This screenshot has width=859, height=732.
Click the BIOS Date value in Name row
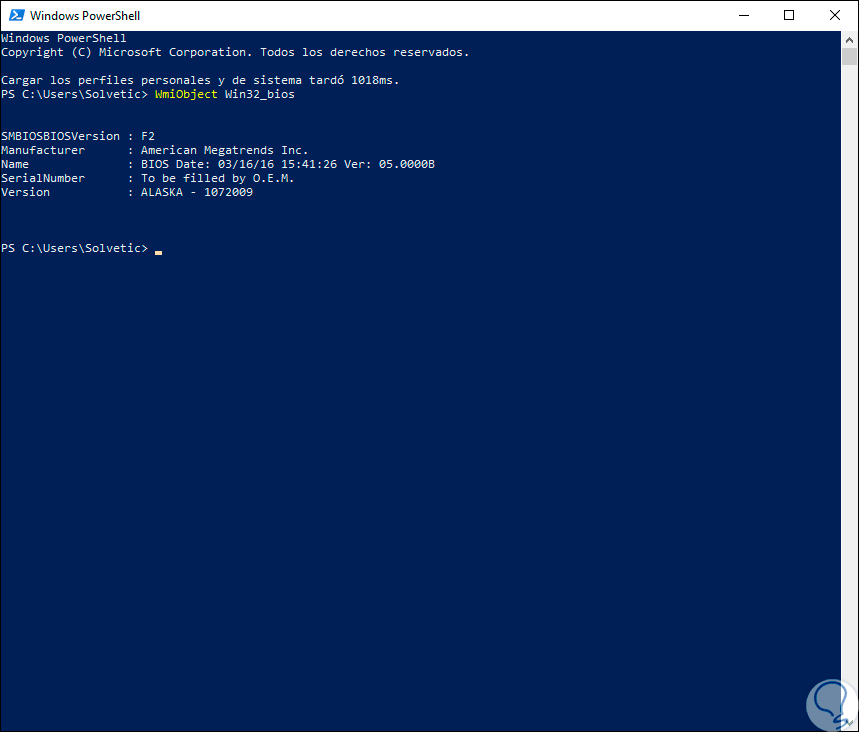click(x=287, y=164)
